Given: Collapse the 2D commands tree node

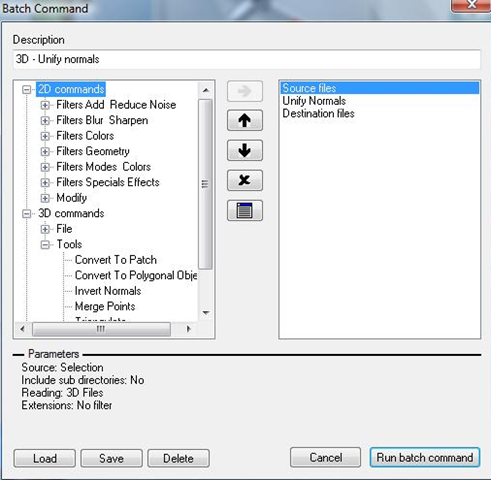Looking at the screenshot, I should click(26, 89).
